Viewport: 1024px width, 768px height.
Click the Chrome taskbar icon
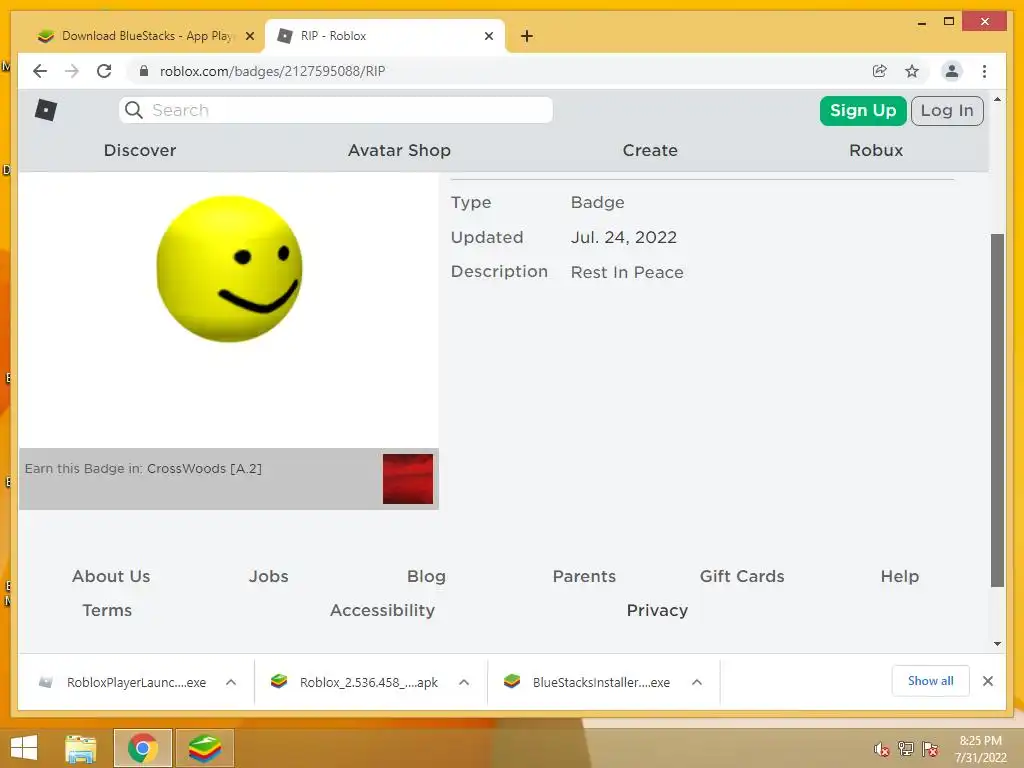[142, 748]
